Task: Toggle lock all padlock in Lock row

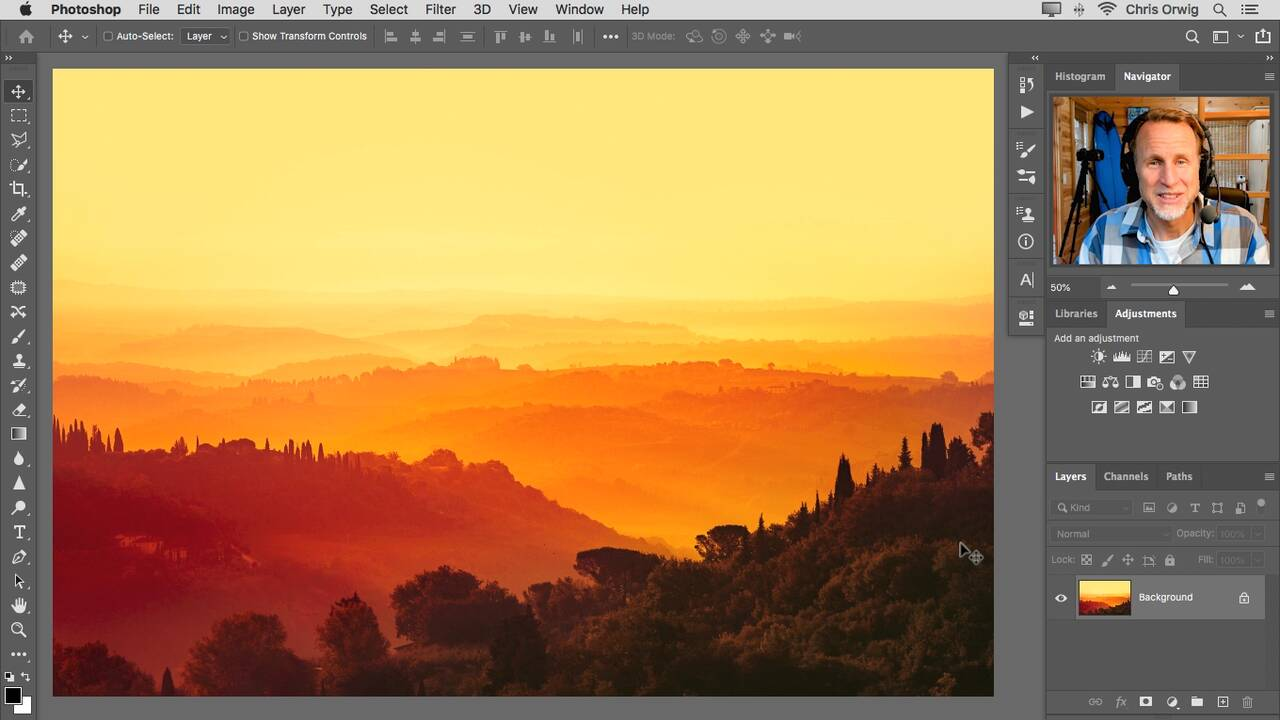Action: 1170,560
